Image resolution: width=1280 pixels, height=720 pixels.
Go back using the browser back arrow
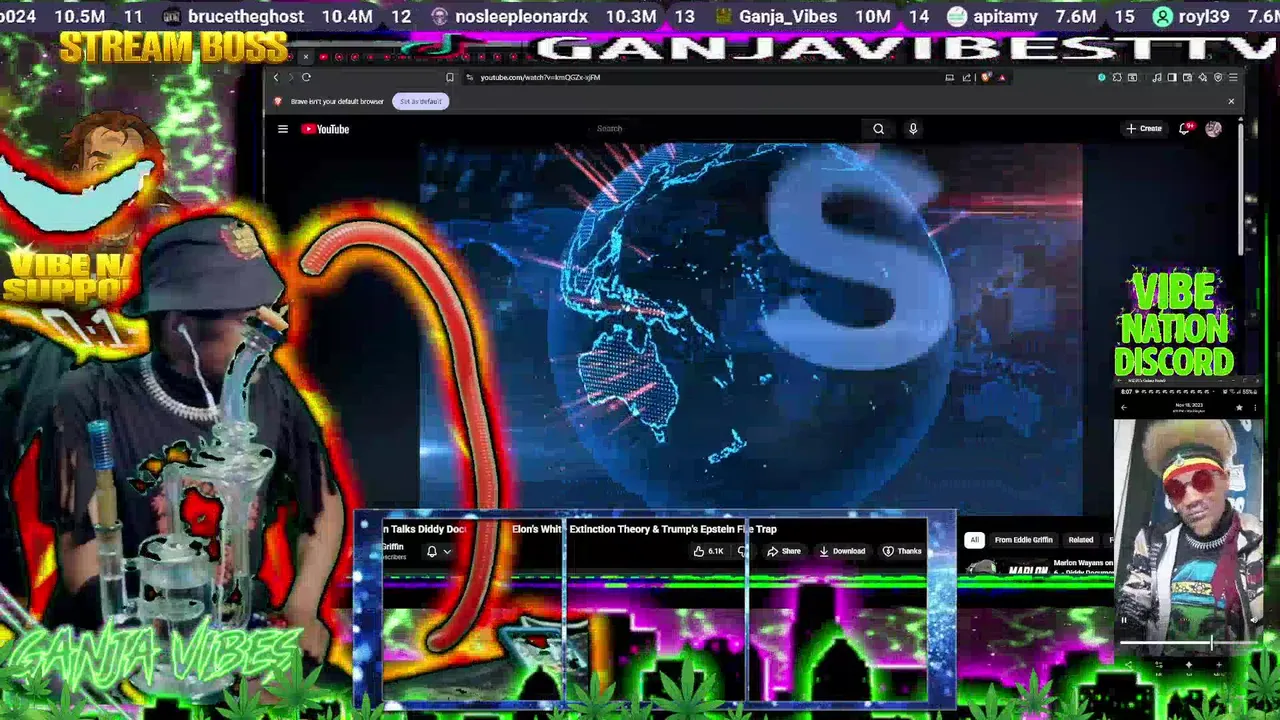(x=276, y=77)
